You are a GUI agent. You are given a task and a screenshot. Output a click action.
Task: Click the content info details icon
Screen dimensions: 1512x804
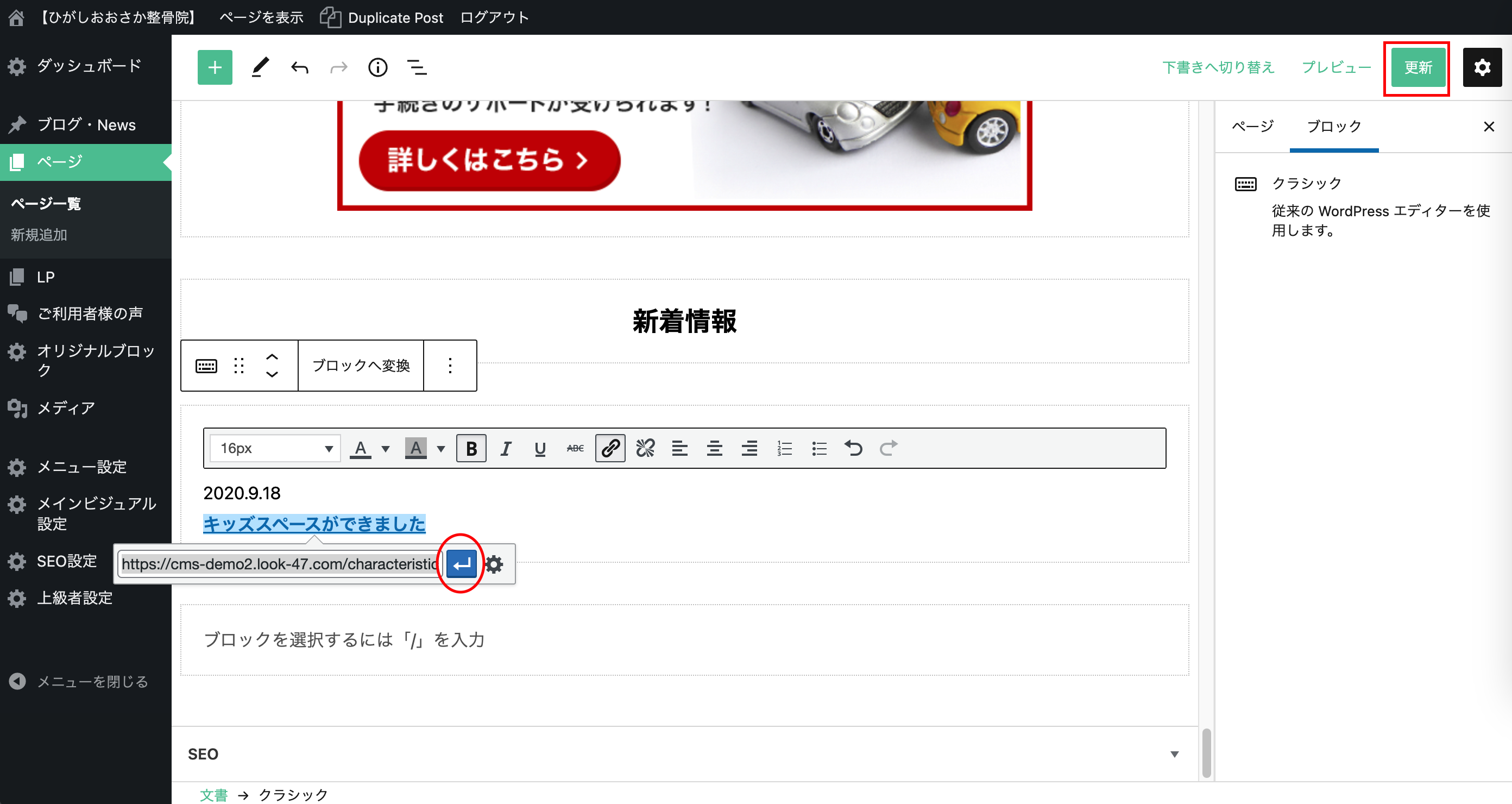[377, 67]
